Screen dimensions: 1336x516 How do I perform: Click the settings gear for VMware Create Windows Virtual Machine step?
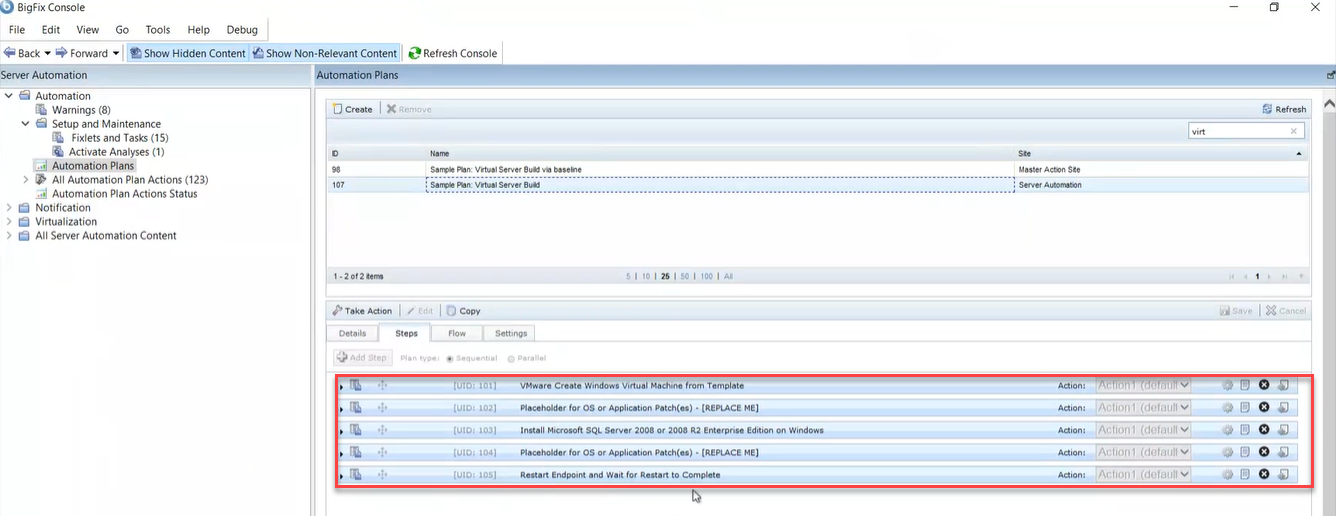tap(1227, 385)
